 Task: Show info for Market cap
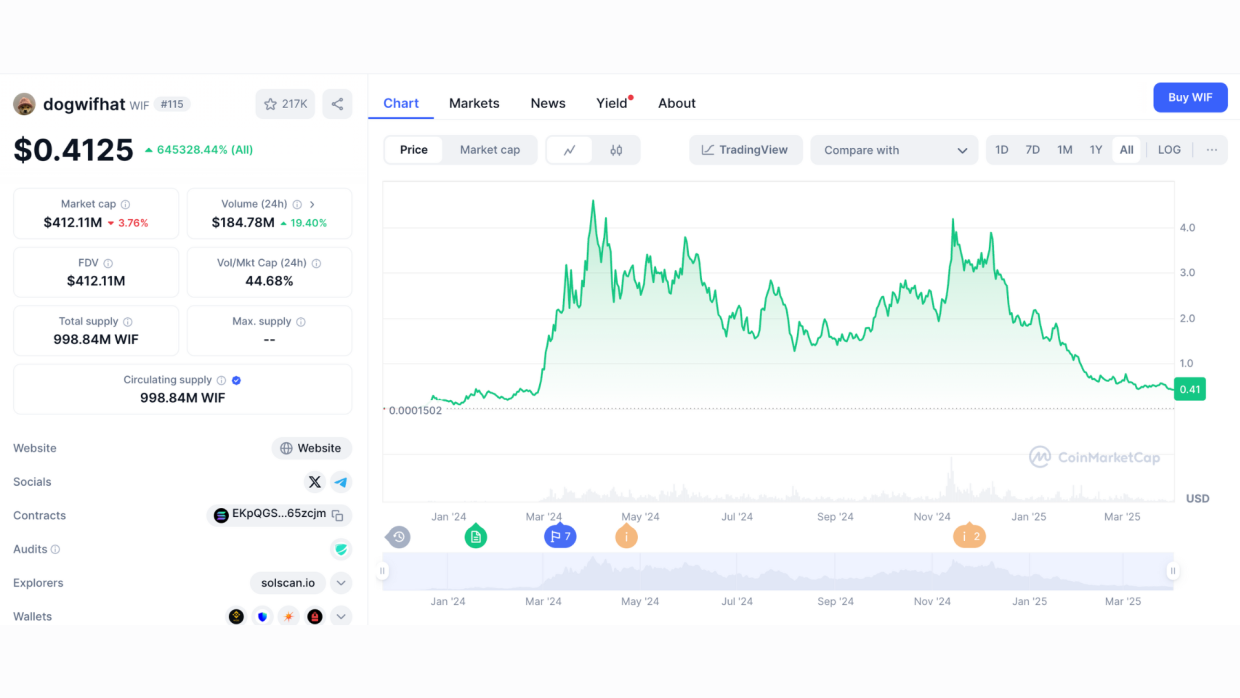click(x=125, y=204)
